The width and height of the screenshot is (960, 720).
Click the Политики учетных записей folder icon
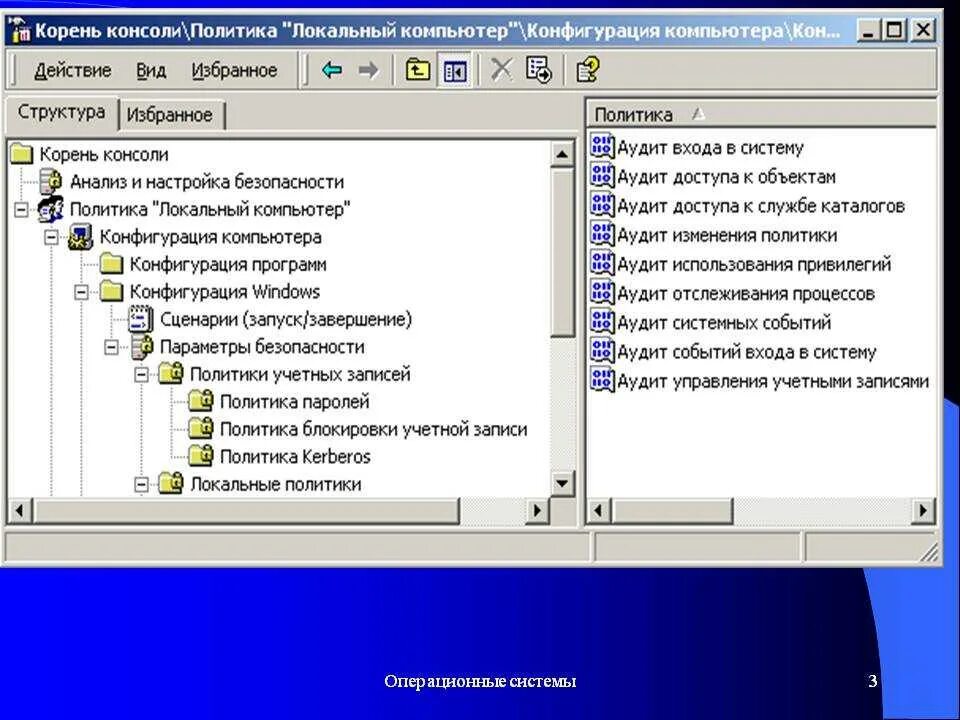point(171,373)
